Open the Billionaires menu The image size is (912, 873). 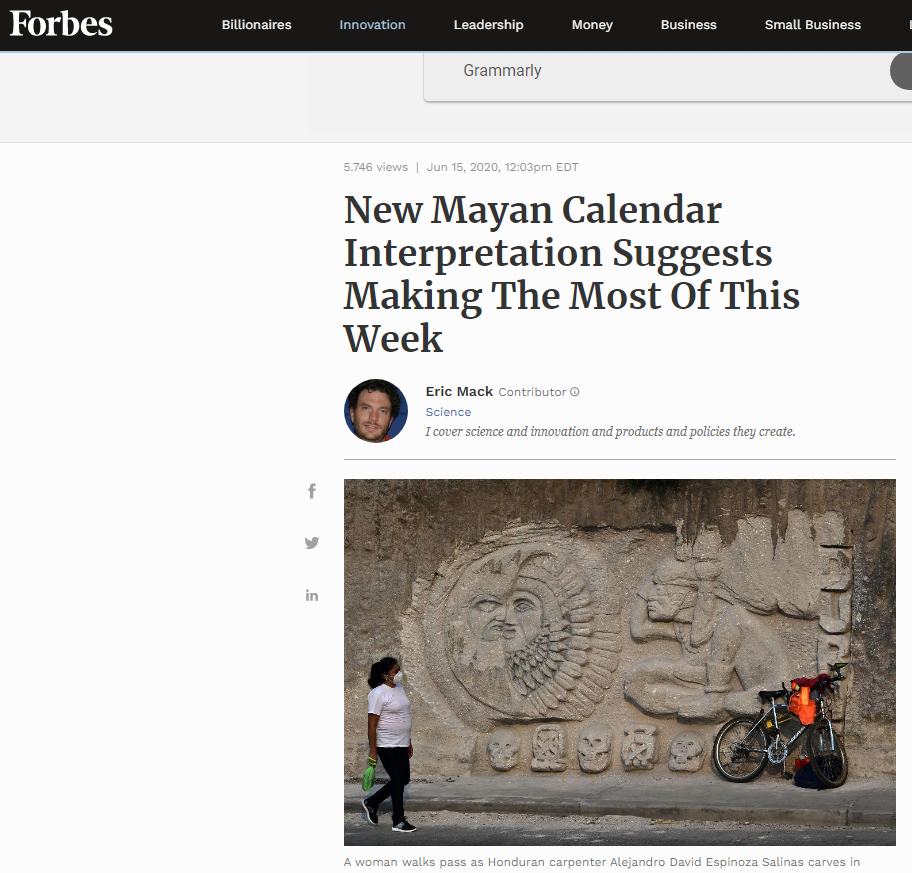(256, 25)
